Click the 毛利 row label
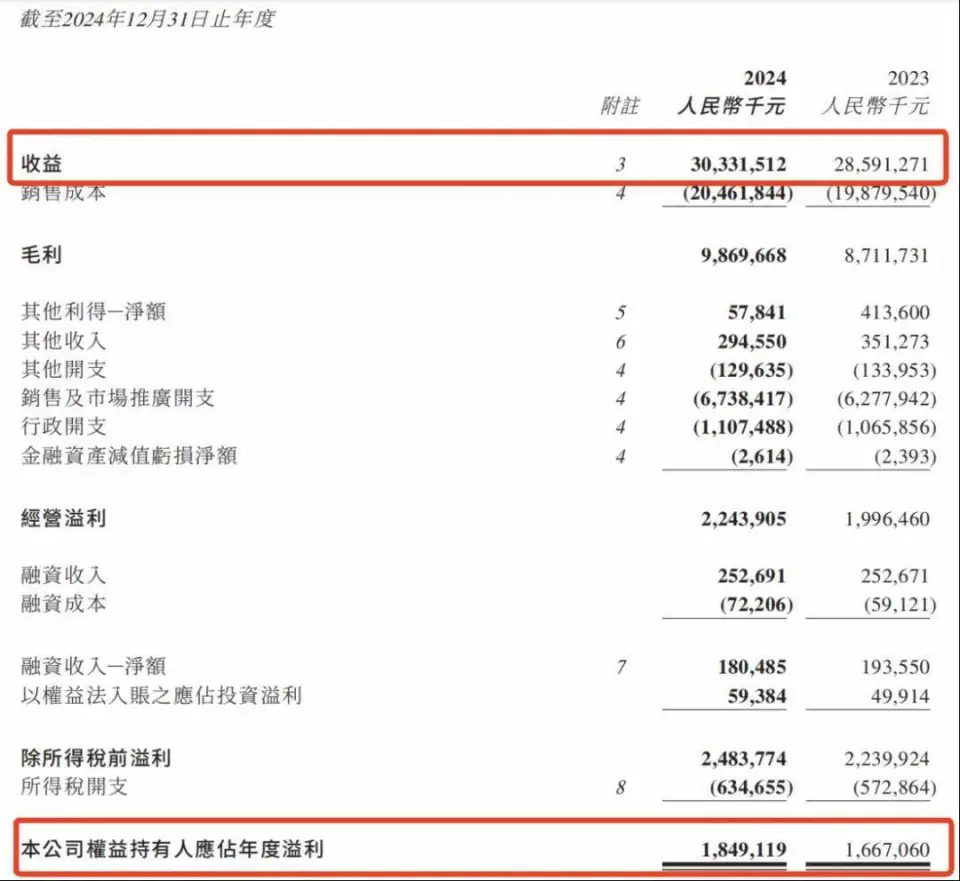This screenshot has height=881, width=960. (41, 255)
